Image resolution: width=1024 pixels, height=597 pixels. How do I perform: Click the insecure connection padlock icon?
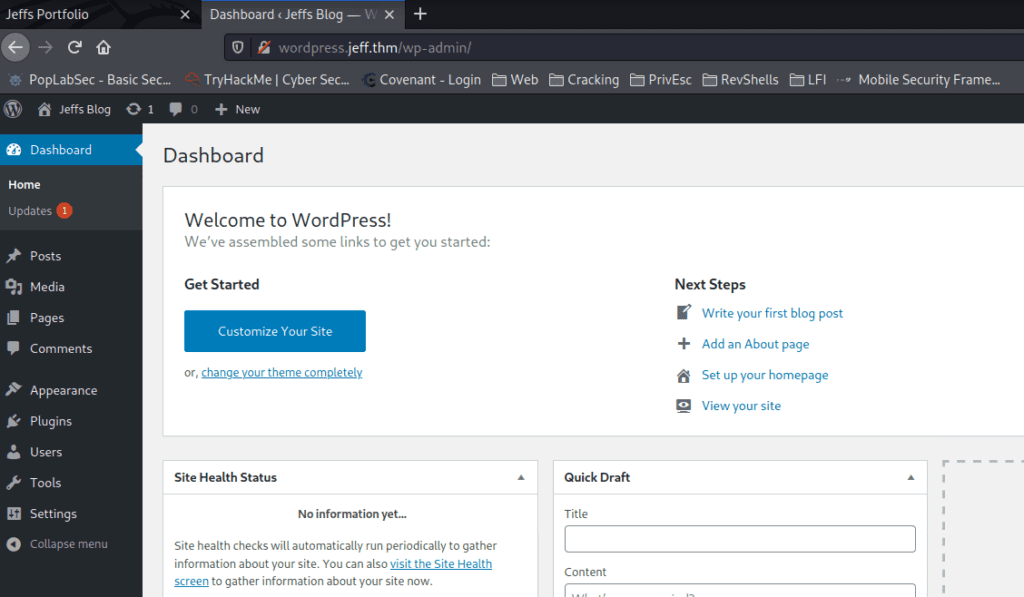tap(264, 47)
